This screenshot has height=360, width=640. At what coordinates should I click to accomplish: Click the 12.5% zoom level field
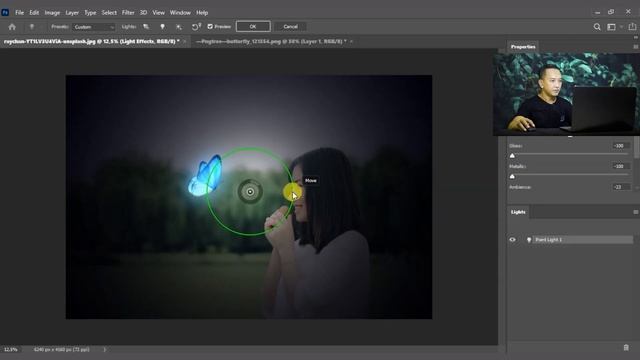coord(11,349)
